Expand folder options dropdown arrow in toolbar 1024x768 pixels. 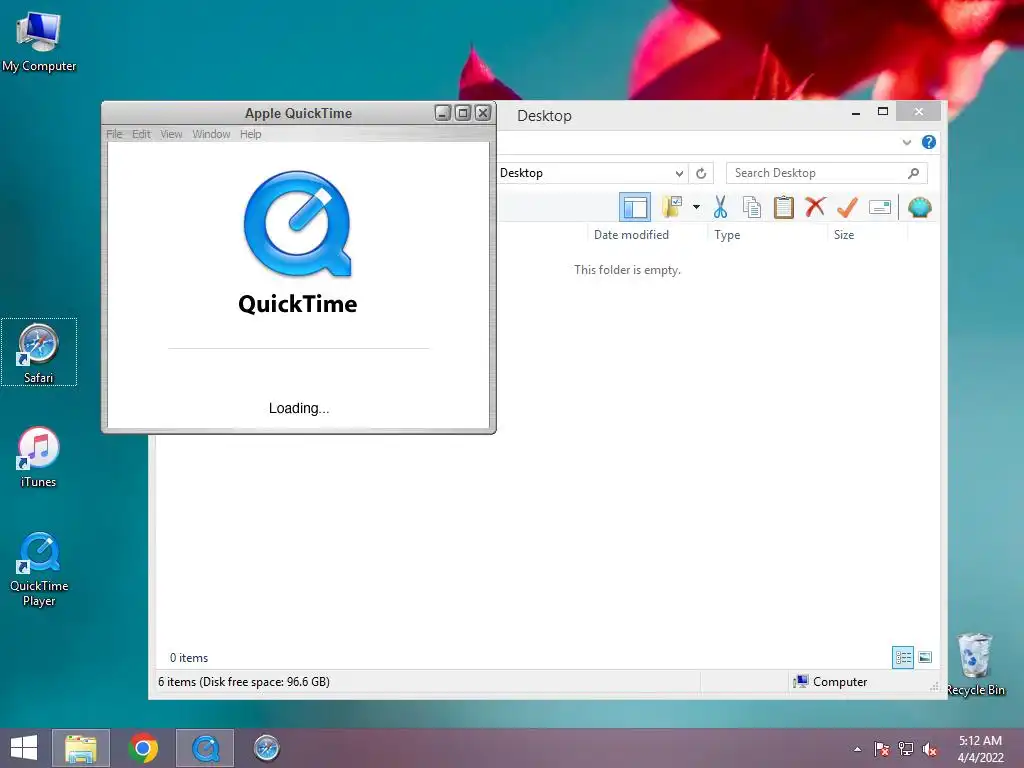tap(697, 207)
